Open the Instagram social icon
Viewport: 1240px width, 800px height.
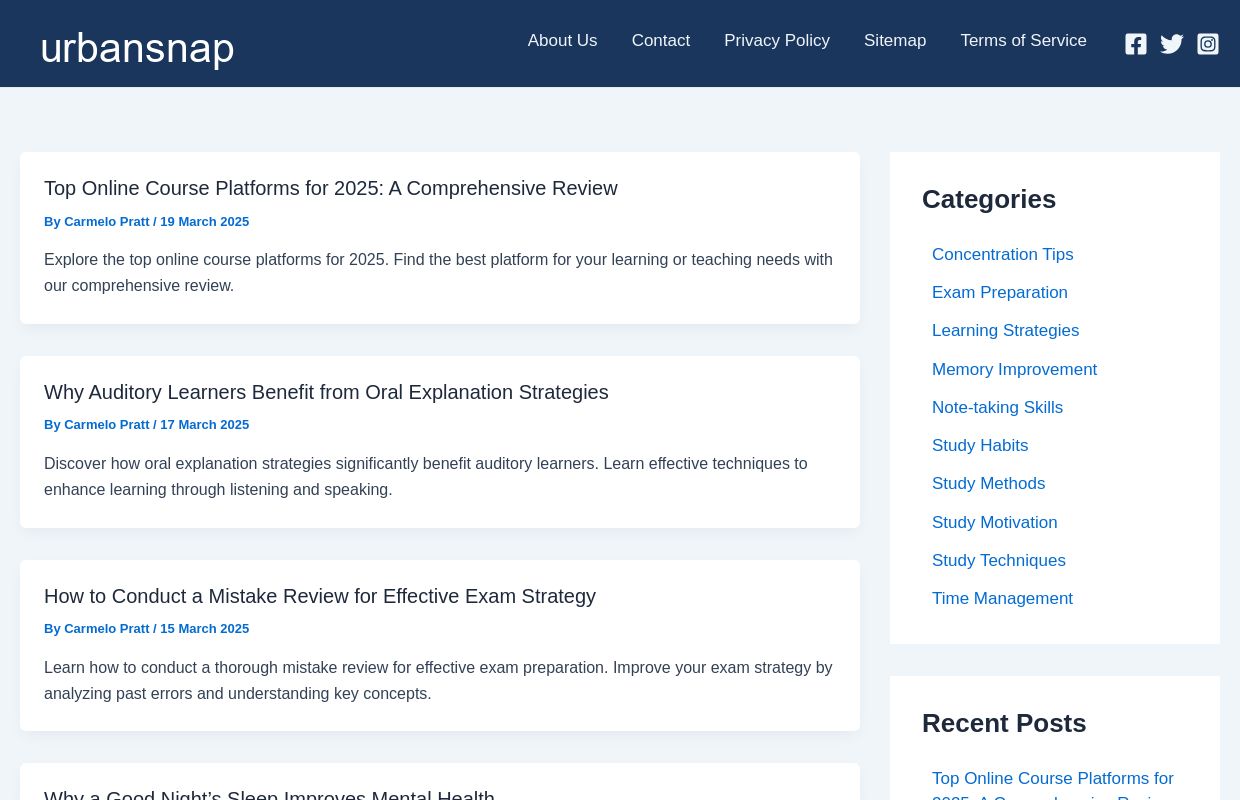click(x=1208, y=44)
